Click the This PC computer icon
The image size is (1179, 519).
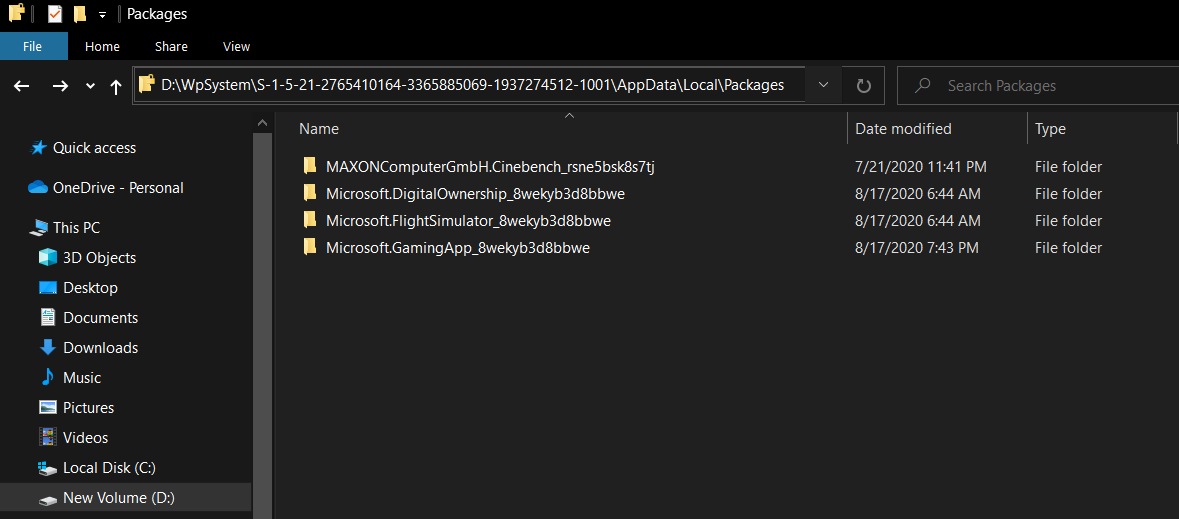38,227
